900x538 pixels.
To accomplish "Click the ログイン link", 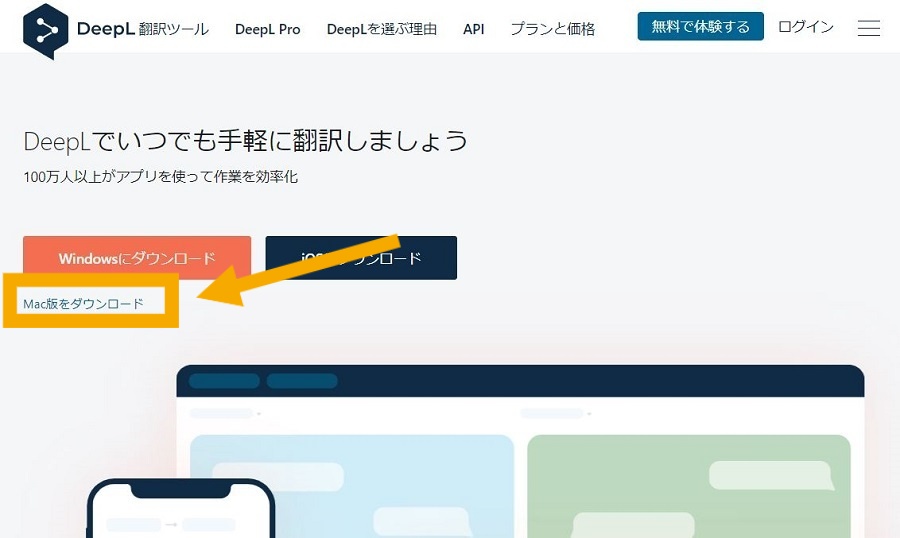I will pyautogui.click(x=805, y=27).
